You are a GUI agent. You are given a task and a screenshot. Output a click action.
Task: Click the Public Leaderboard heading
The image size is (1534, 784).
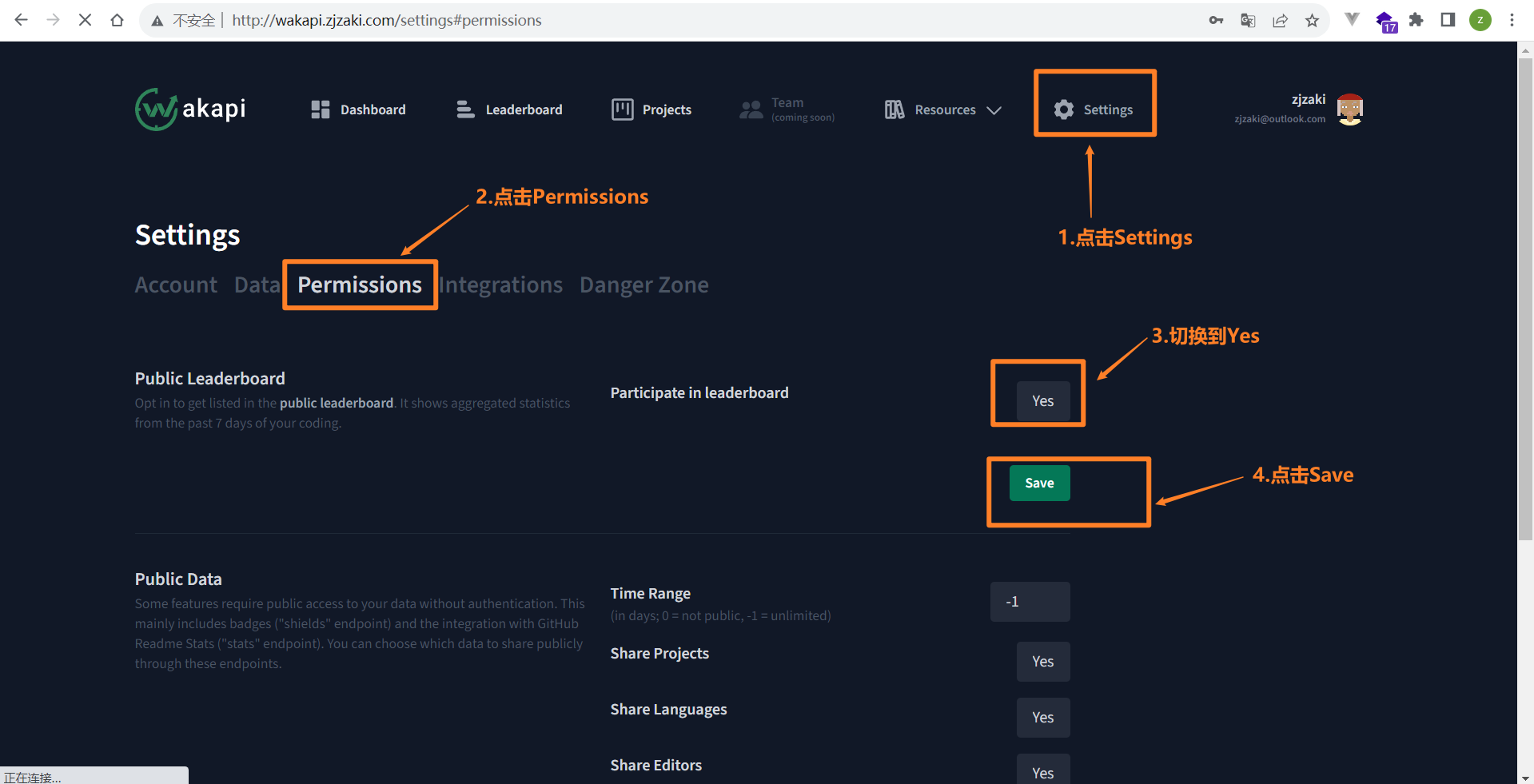pos(209,379)
